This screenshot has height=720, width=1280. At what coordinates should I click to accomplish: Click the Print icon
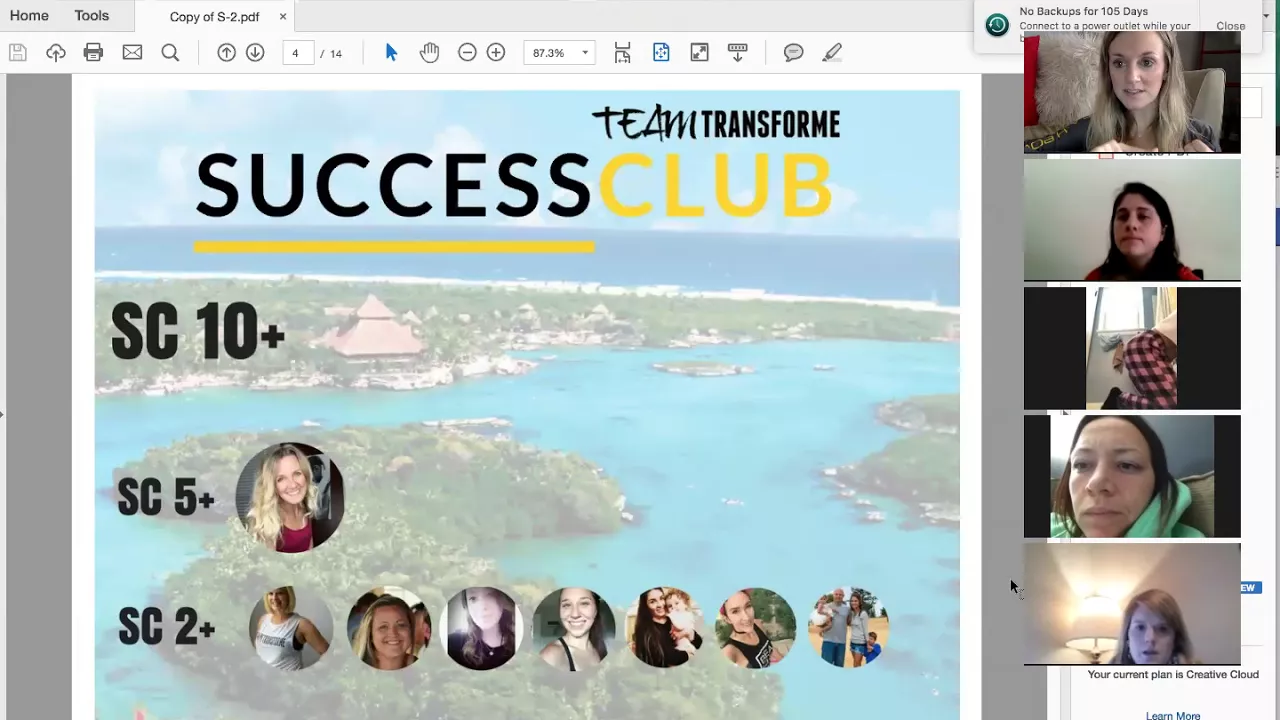(x=93, y=53)
